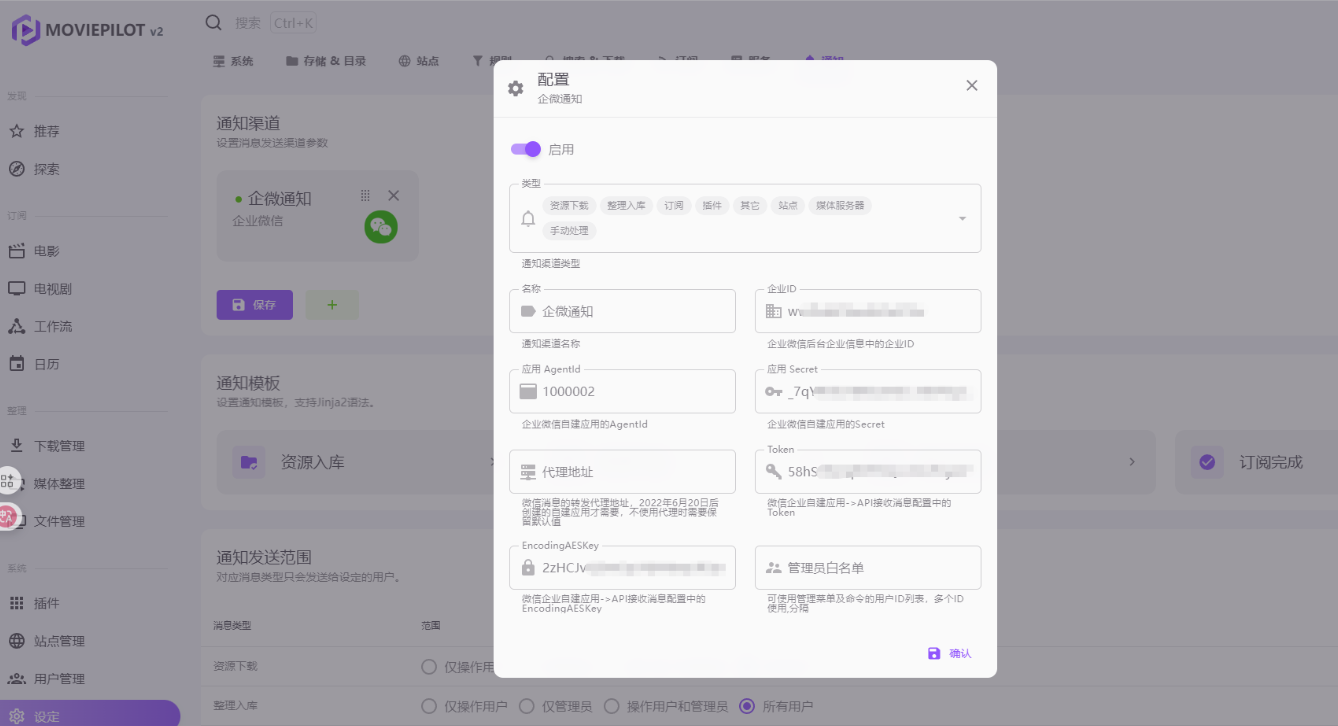Close the 配置 dialog with X
1338x726 pixels.
972,86
